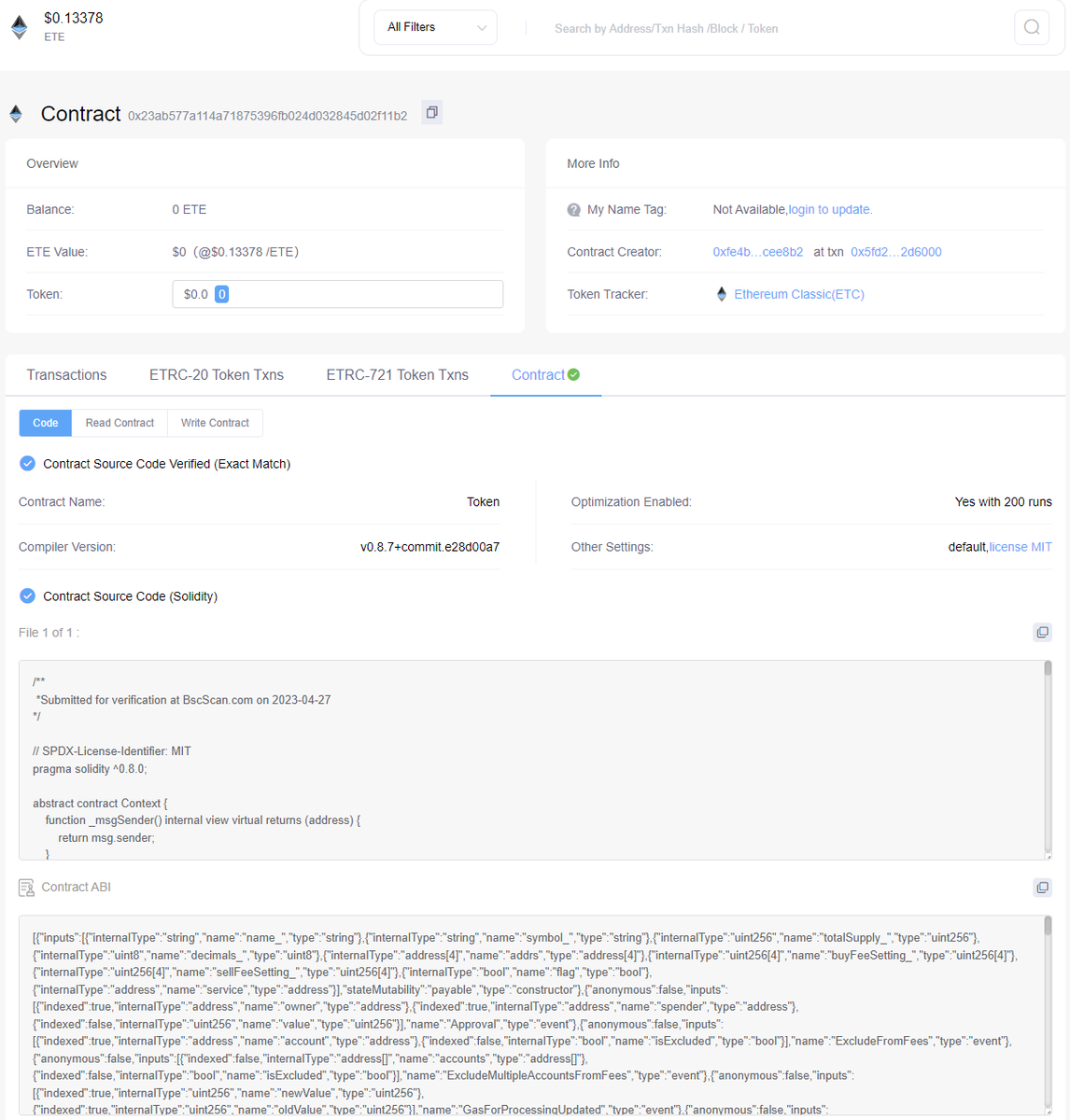Click inside the Contract ABI text area
The width and height of the screenshot is (1070, 1120).
[x=531, y=1015]
